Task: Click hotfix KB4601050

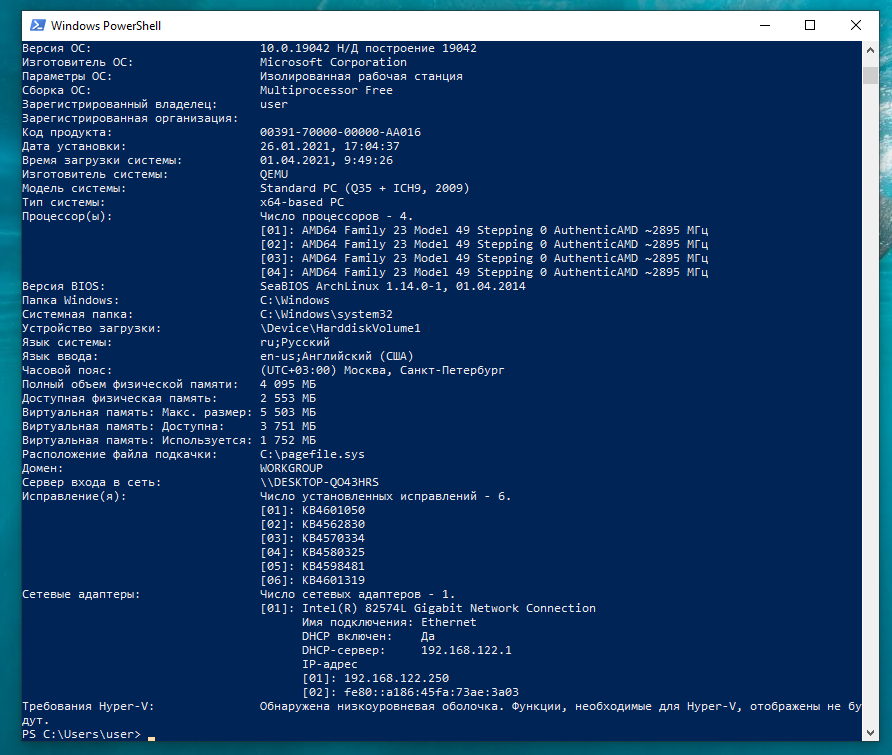Action: pyautogui.click(x=333, y=510)
